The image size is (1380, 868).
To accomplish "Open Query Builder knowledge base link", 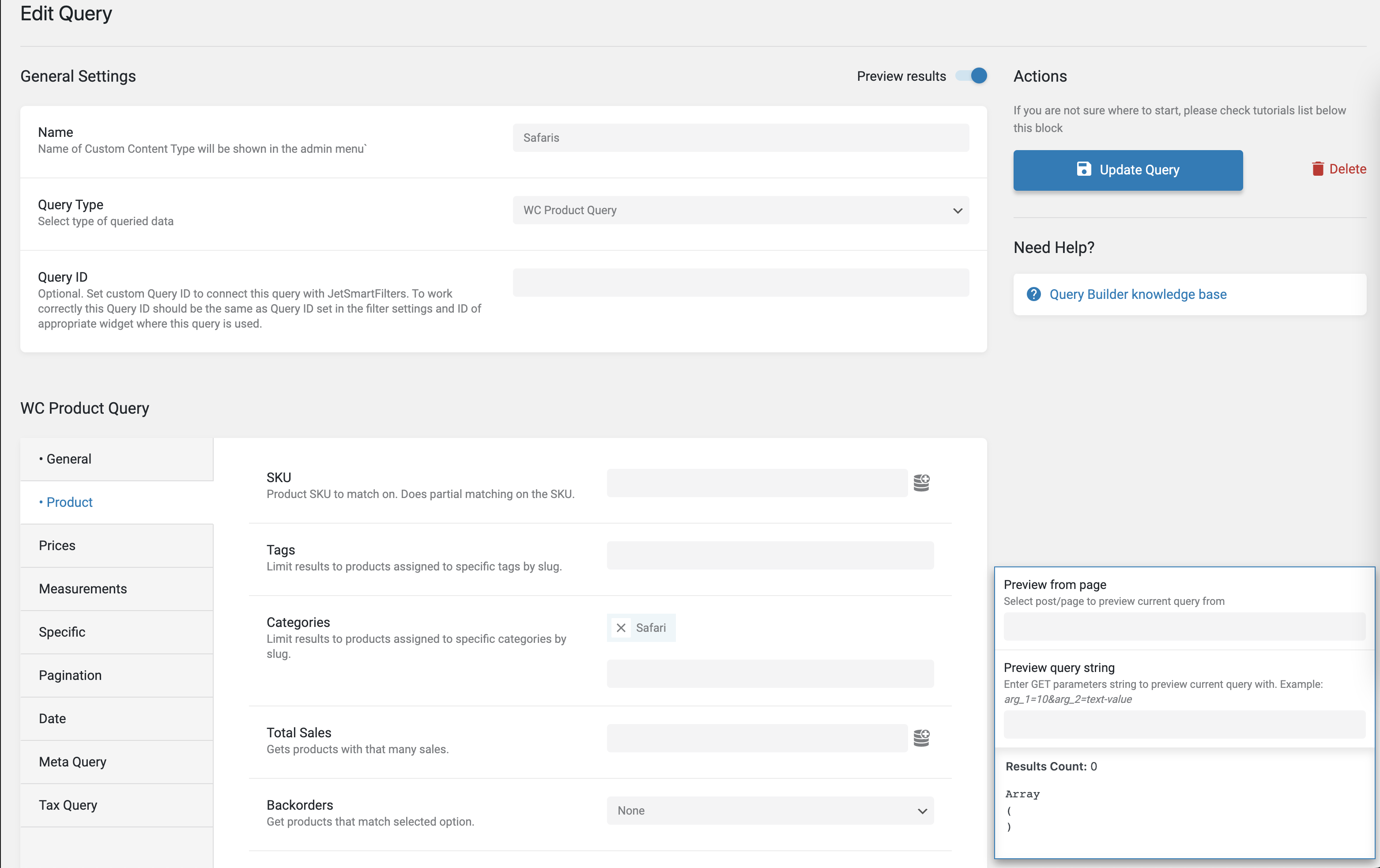I will pos(1138,294).
